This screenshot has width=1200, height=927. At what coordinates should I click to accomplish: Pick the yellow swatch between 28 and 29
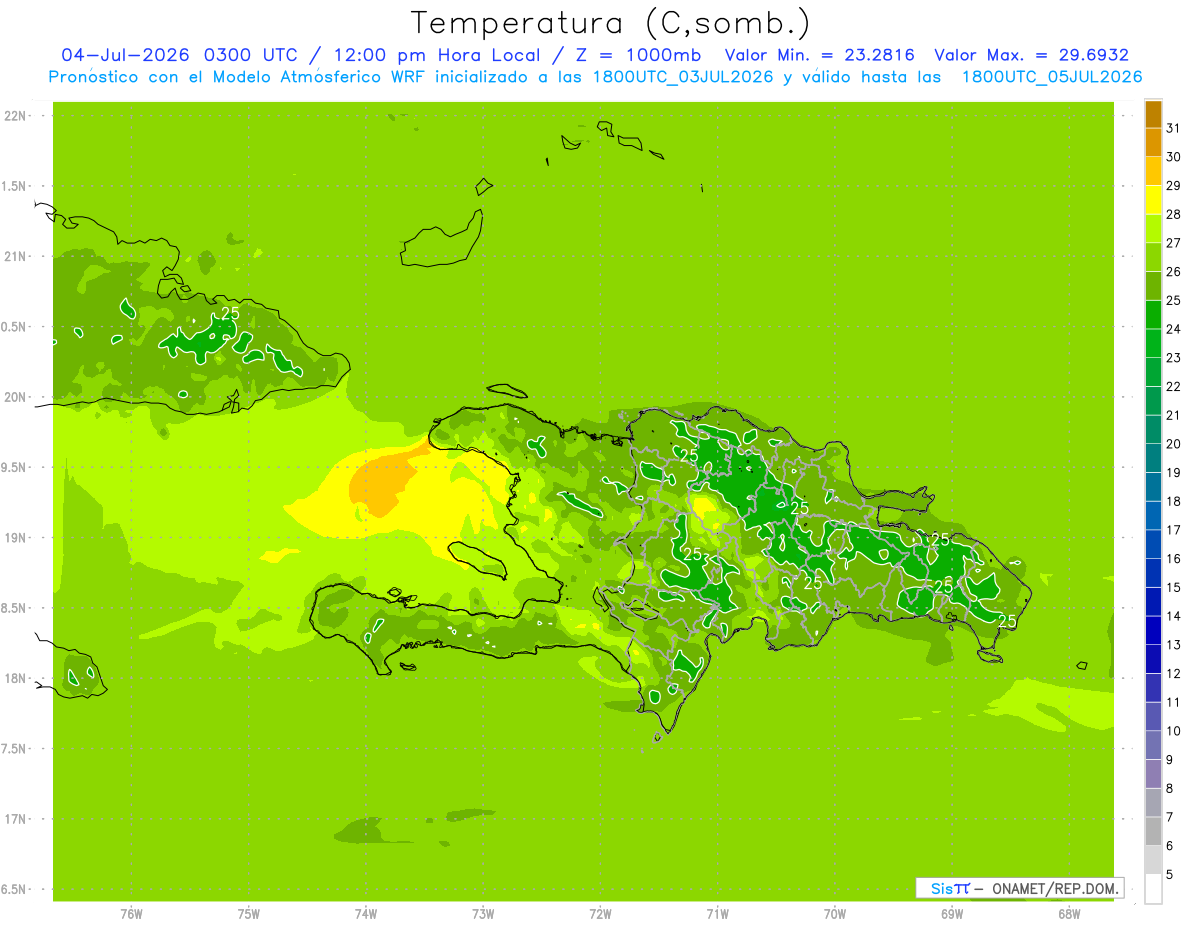[1153, 200]
